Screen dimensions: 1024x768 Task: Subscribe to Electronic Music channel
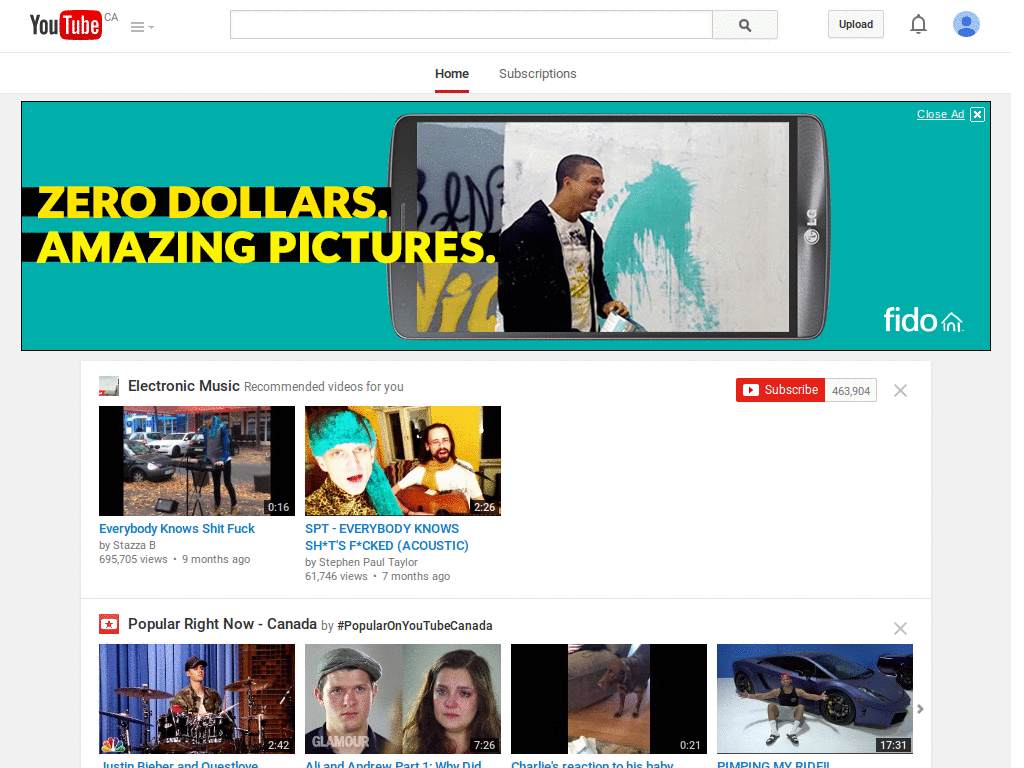click(x=780, y=390)
